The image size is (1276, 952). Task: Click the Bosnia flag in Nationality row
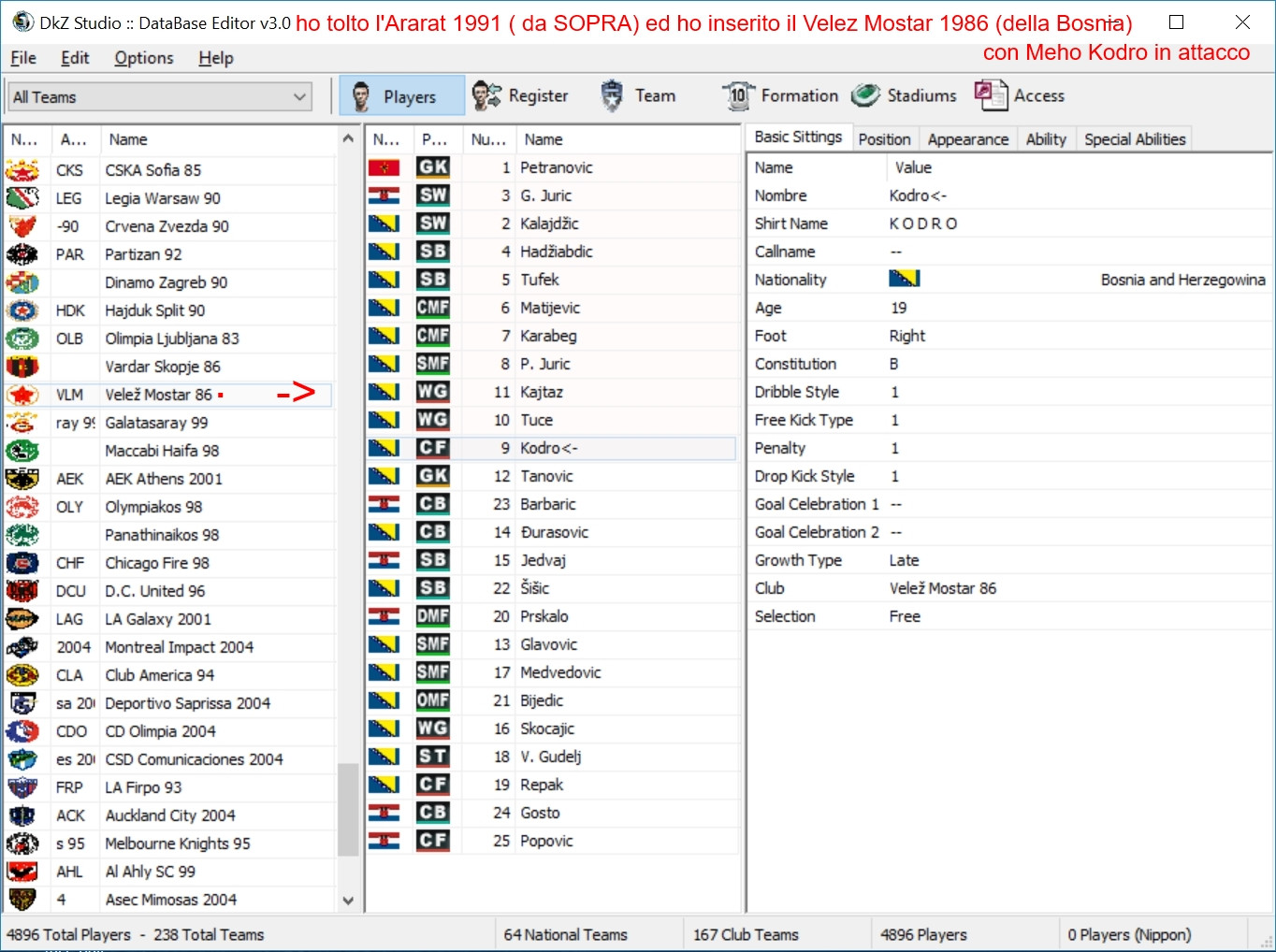905,279
